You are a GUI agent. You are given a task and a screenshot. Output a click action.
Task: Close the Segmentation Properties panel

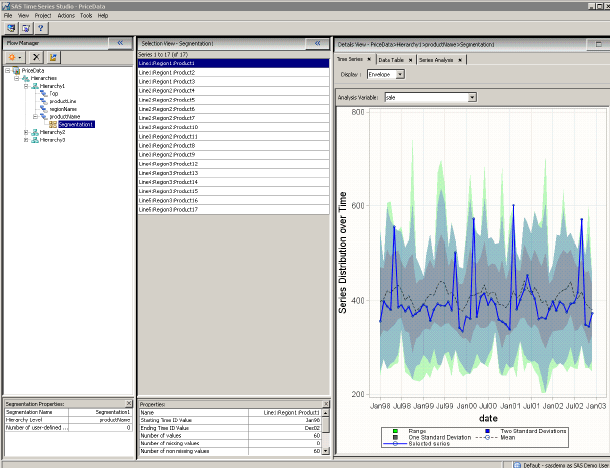click(130, 403)
